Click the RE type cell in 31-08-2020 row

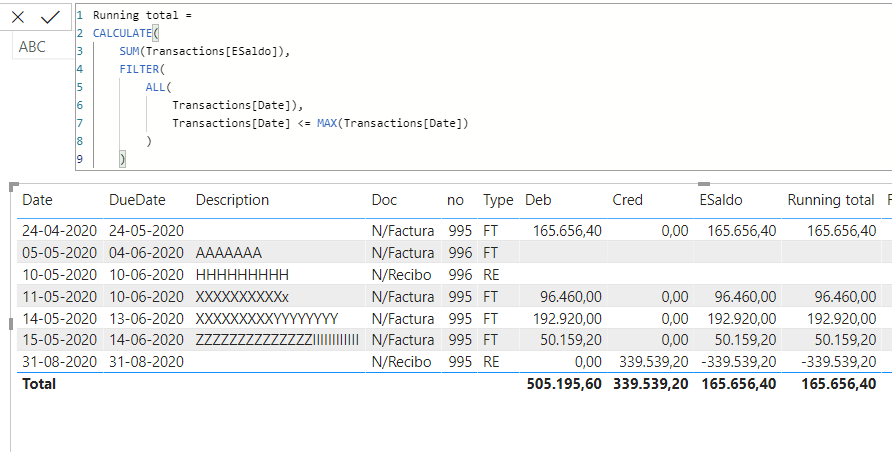[492, 362]
